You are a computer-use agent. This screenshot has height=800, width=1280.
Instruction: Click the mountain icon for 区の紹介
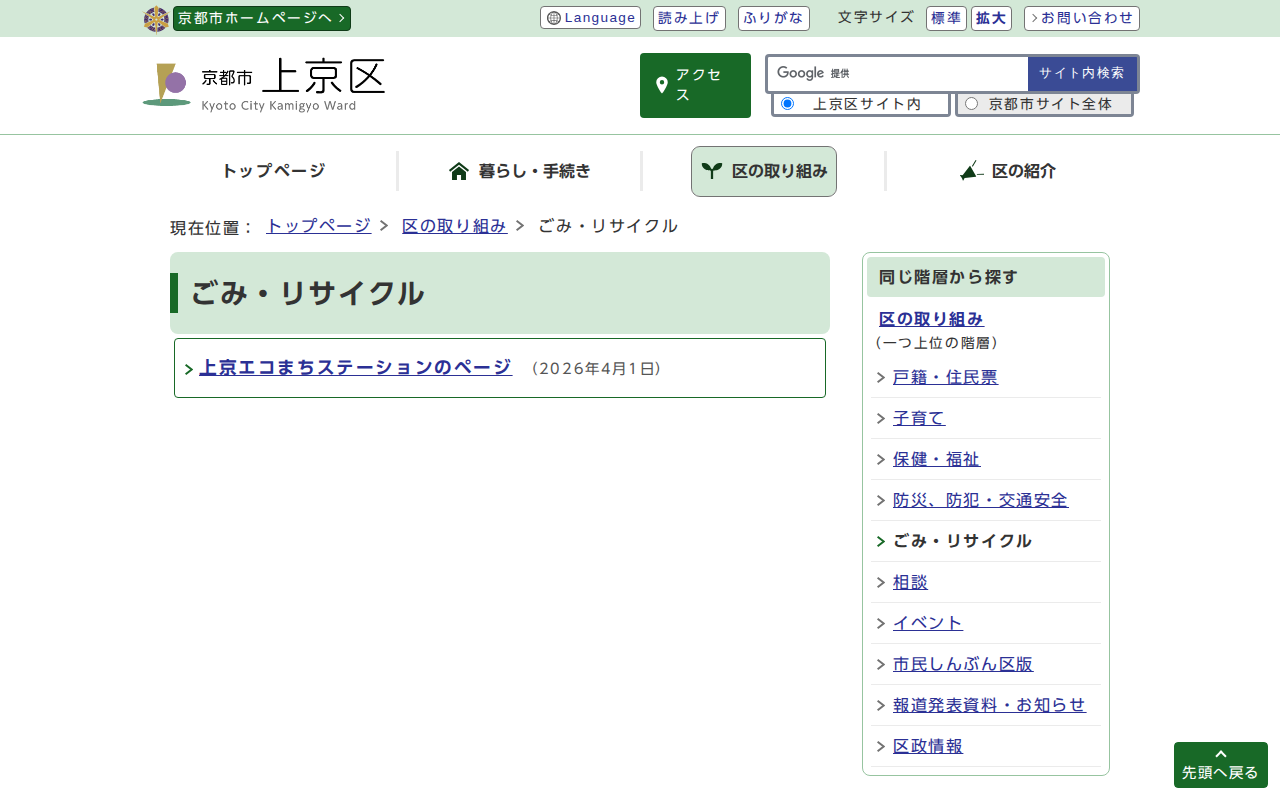click(971, 171)
